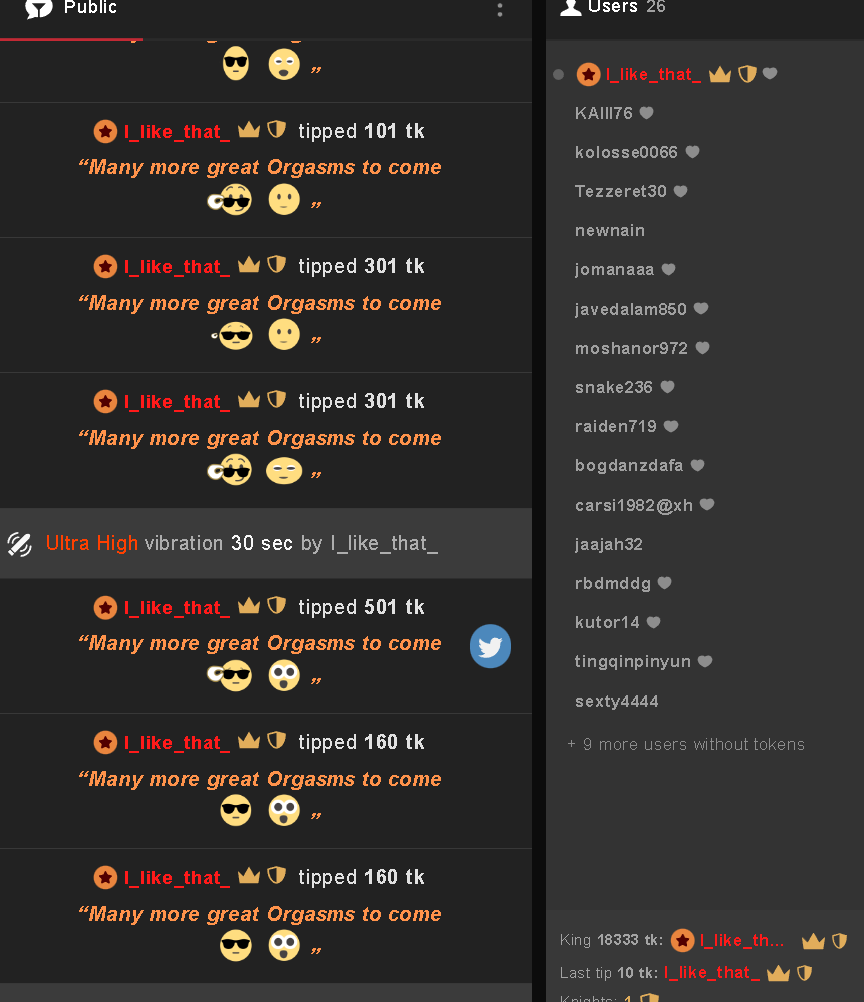This screenshot has height=1002, width=864.
Task: Open the Users list tab
Action: pos(613,7)
